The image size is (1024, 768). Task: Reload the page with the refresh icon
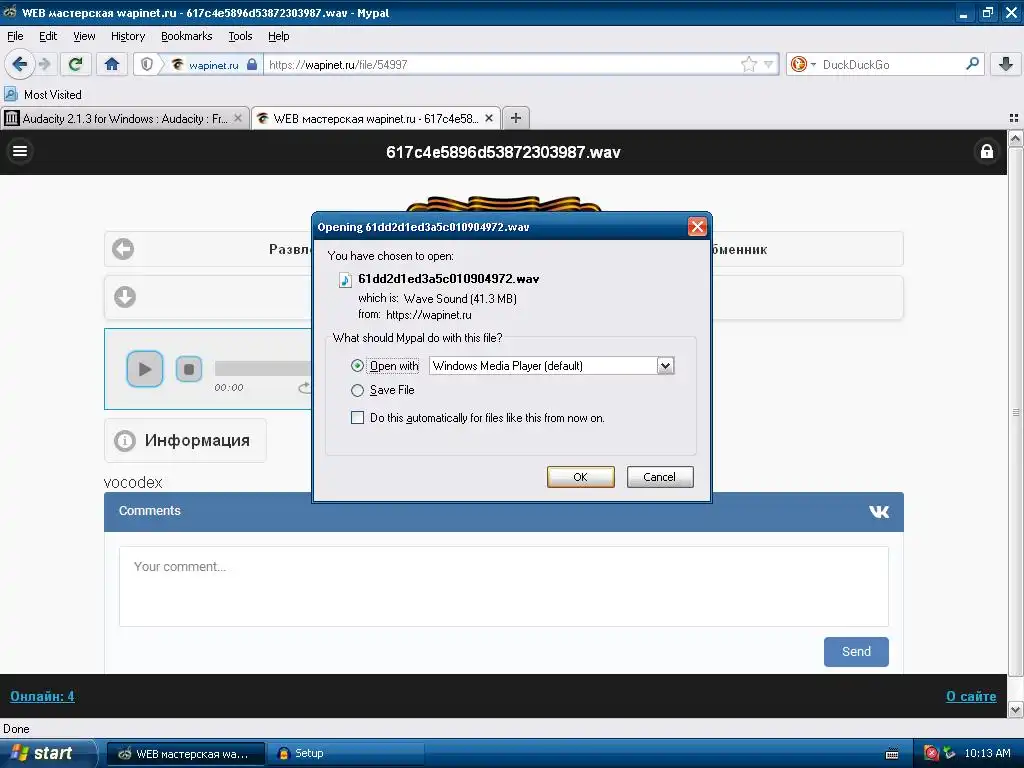76,64
